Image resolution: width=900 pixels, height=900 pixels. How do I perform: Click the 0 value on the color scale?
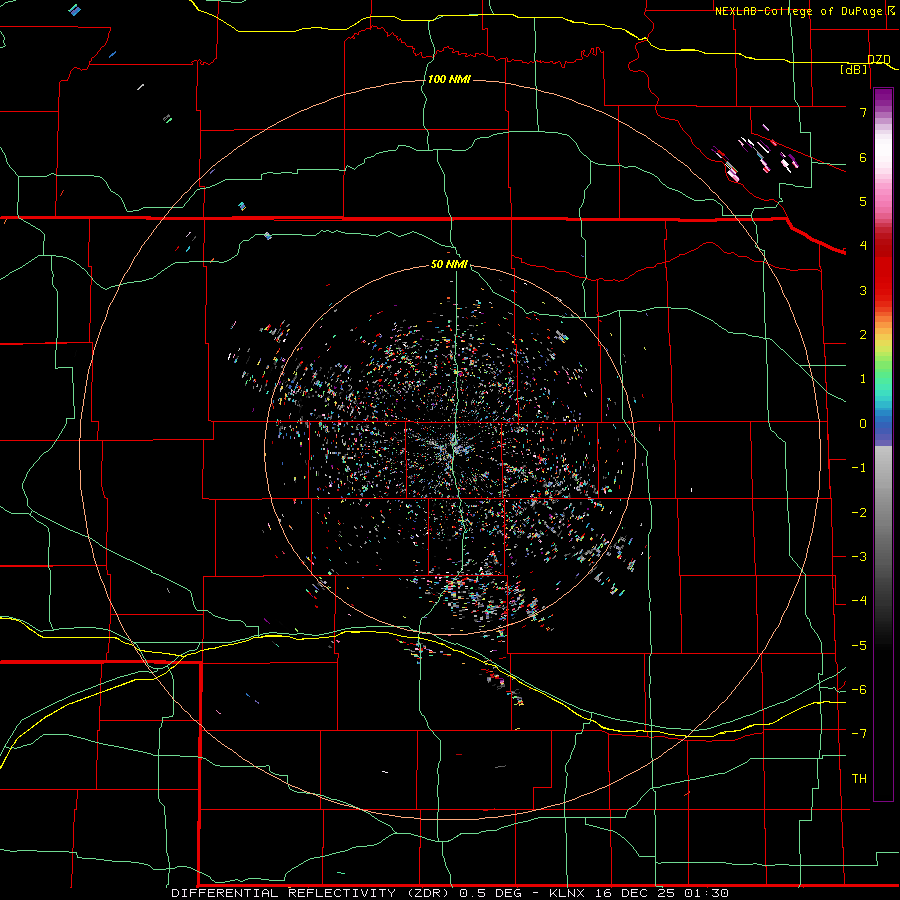coord(863,424)
